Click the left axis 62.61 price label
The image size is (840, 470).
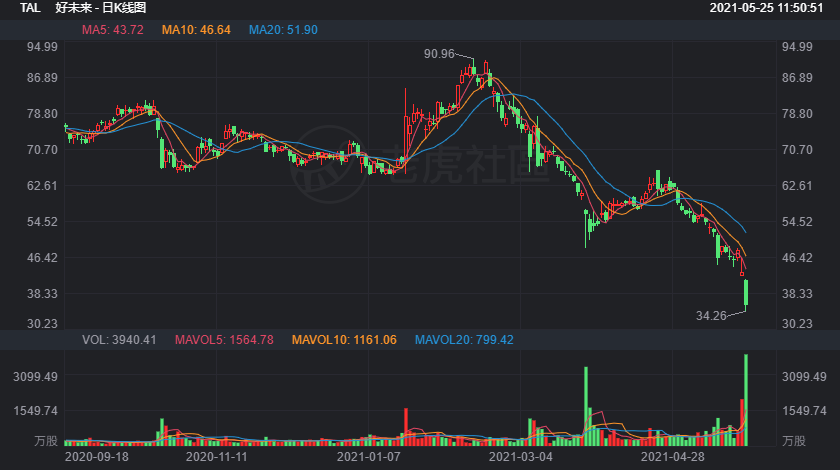(42, 186)
